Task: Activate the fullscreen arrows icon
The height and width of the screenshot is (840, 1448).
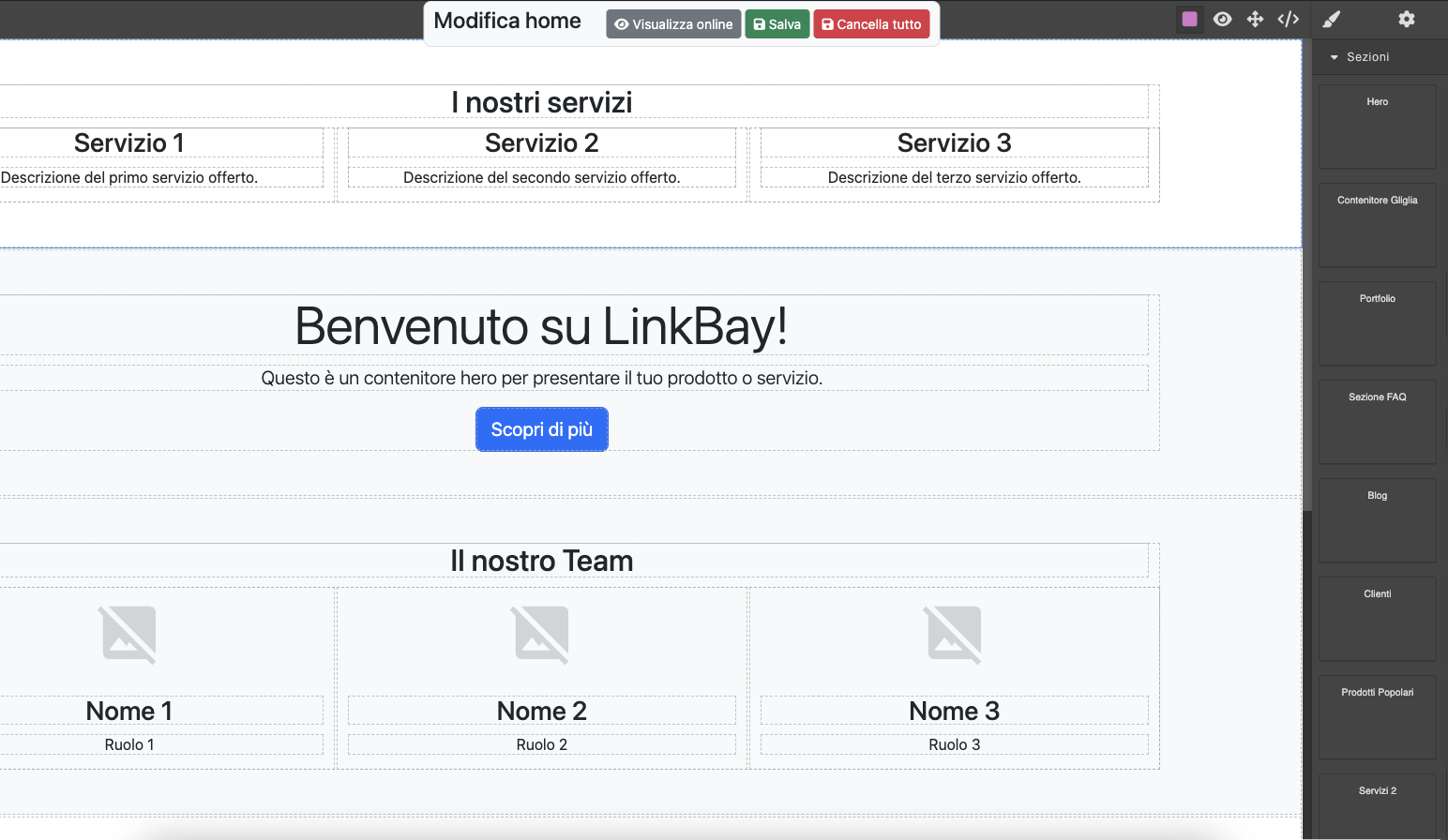Action: click(x=1255, y=19)
